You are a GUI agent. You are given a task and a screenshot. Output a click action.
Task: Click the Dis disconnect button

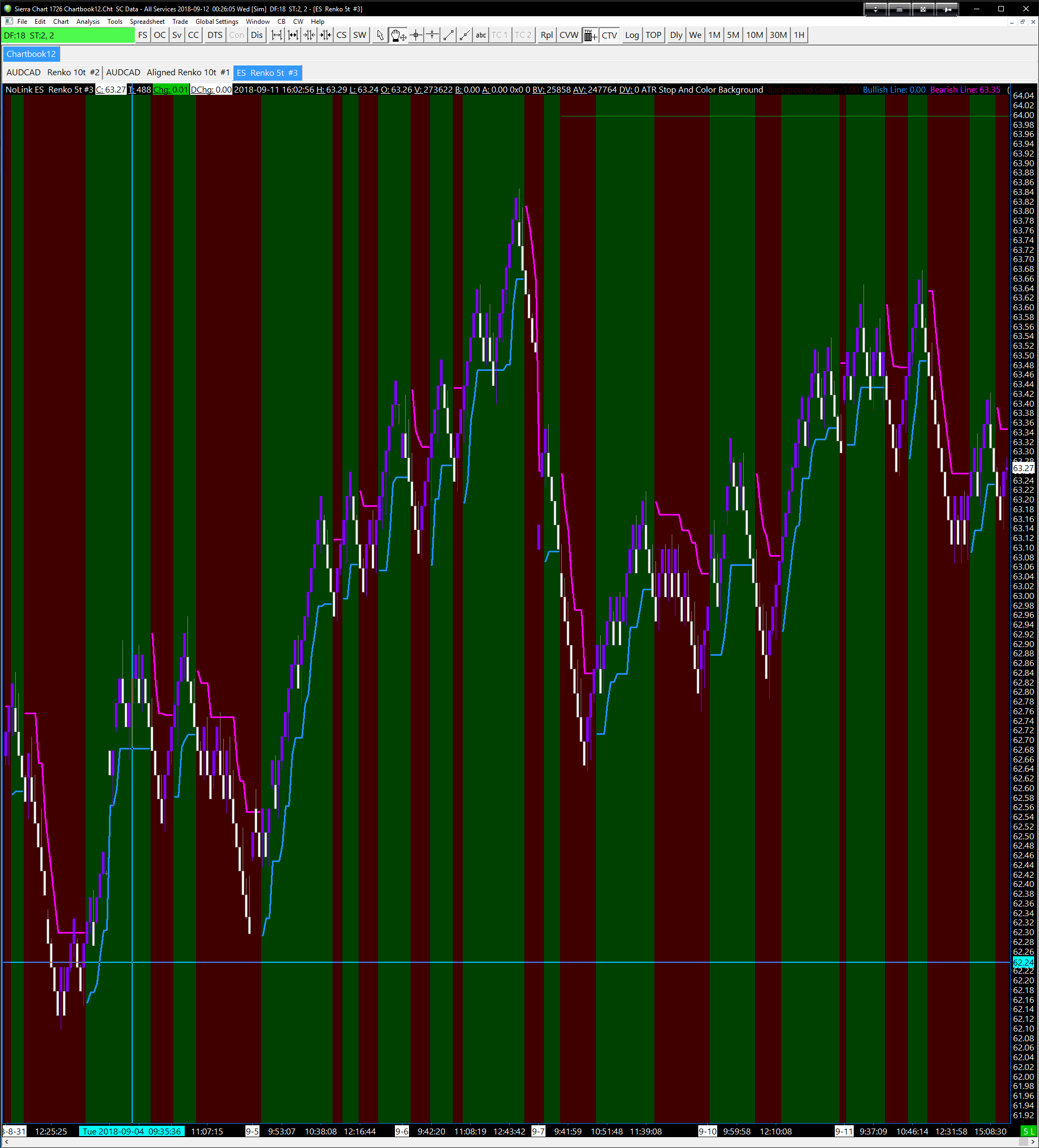click(x=257, y=35)
